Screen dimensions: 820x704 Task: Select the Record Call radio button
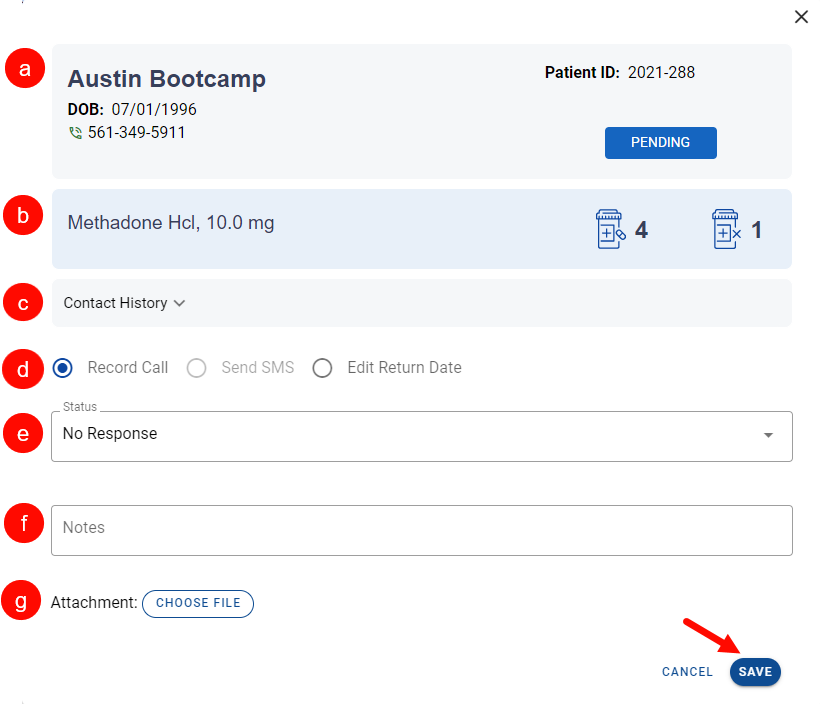coord(63,368)
